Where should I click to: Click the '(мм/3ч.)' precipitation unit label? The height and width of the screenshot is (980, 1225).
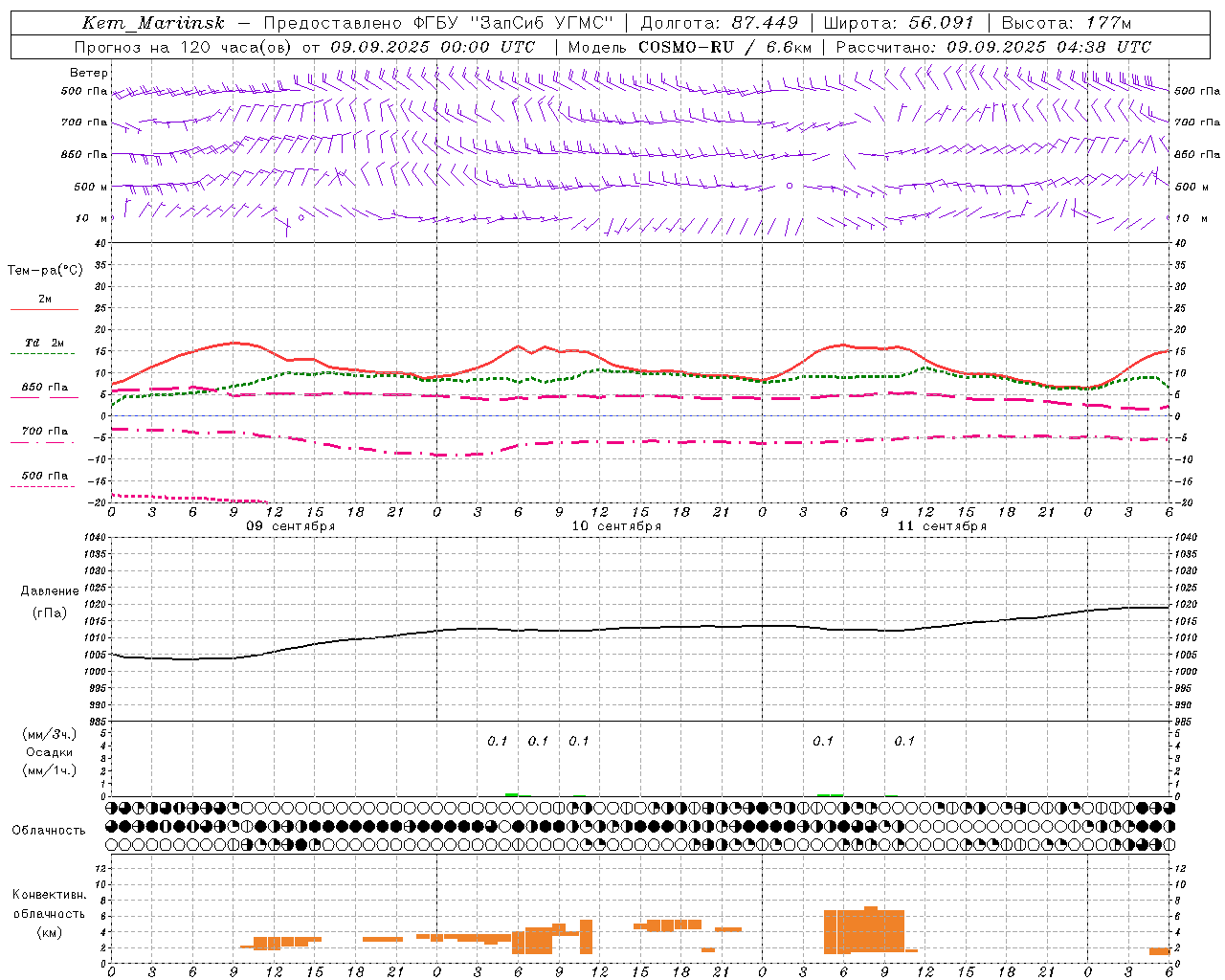click(x=50, y=734)
